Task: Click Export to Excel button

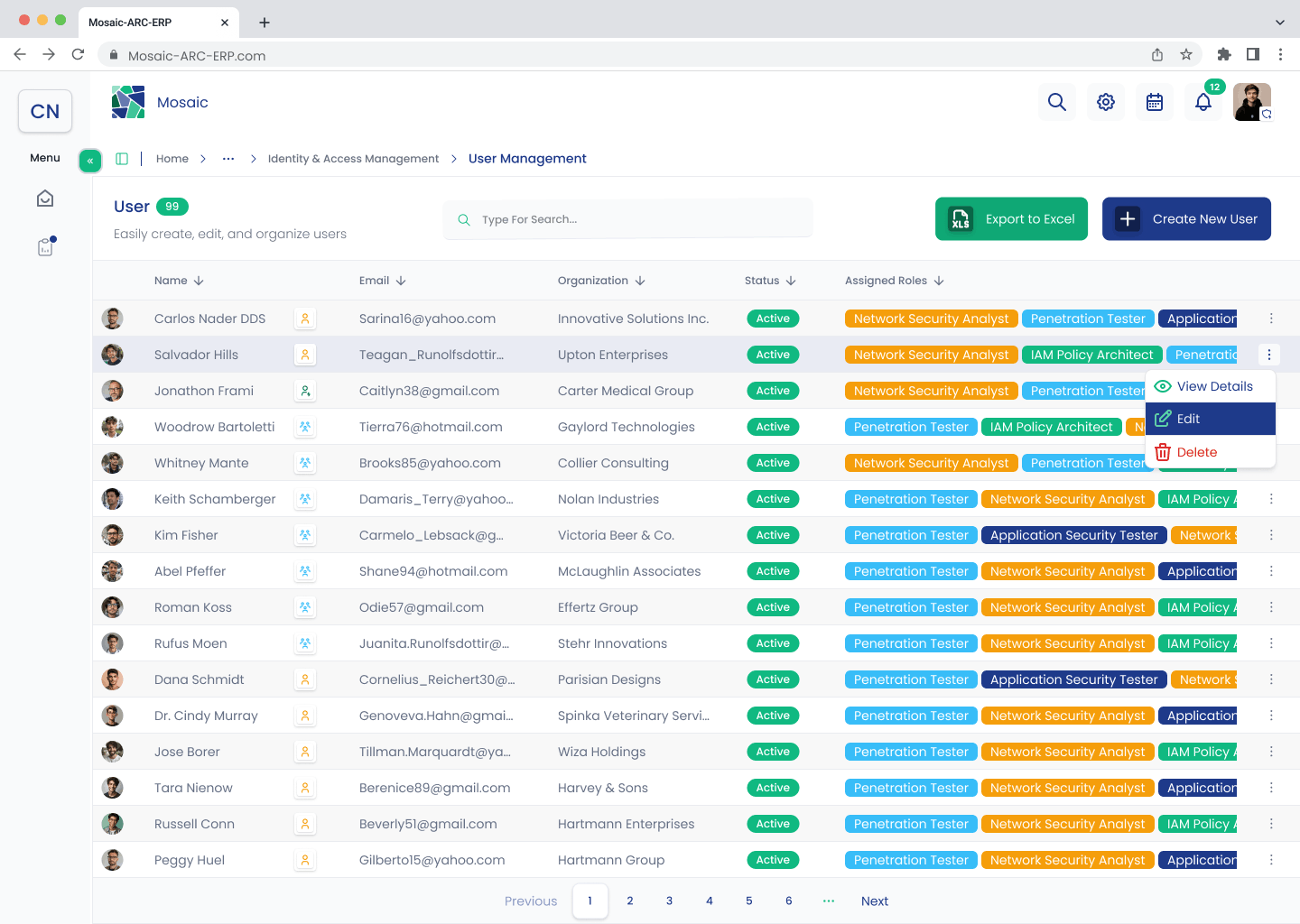Action: coord(1011,219)
